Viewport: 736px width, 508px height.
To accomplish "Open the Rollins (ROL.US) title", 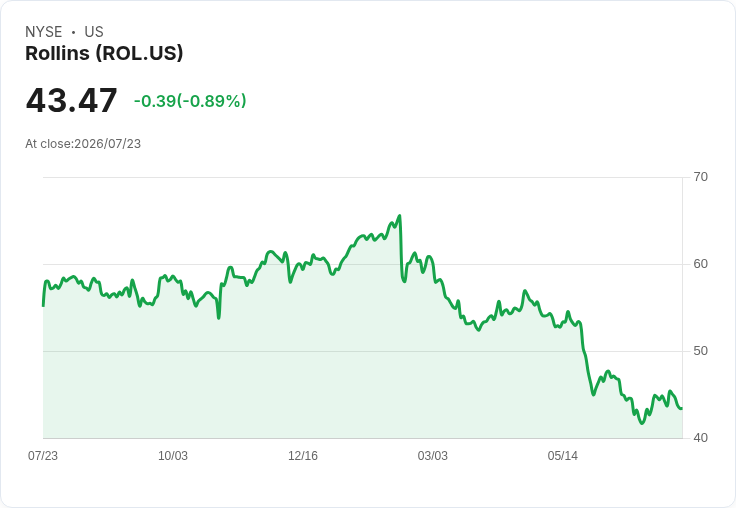I will coord(104,53).
